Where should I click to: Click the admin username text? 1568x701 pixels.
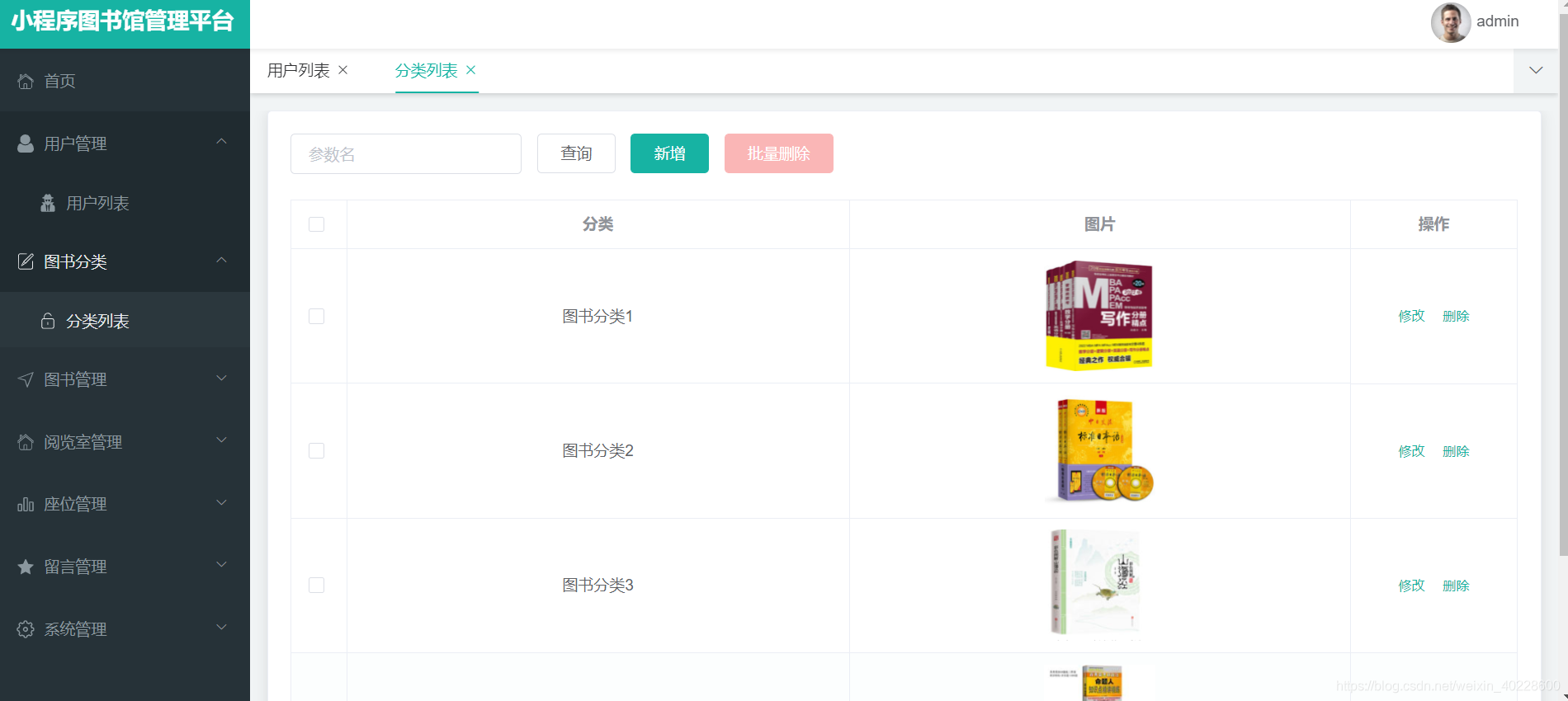coord(1498,21)
